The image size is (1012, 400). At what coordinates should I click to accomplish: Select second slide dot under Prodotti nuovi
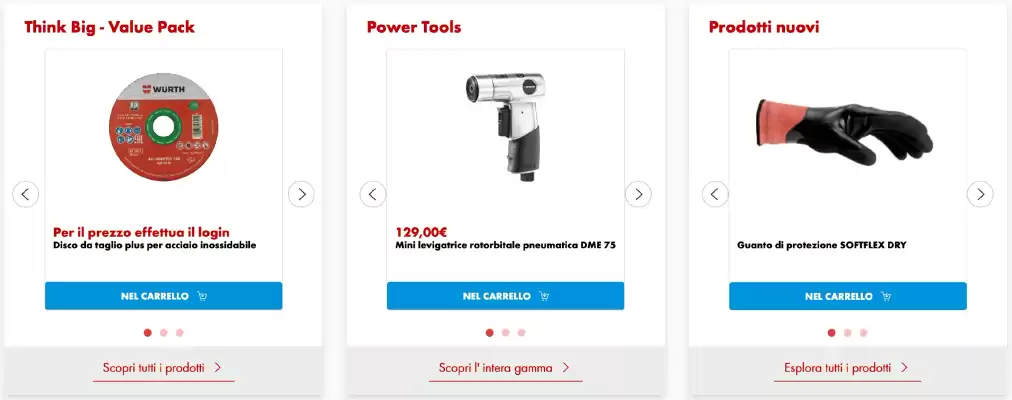tap(847, 333)
